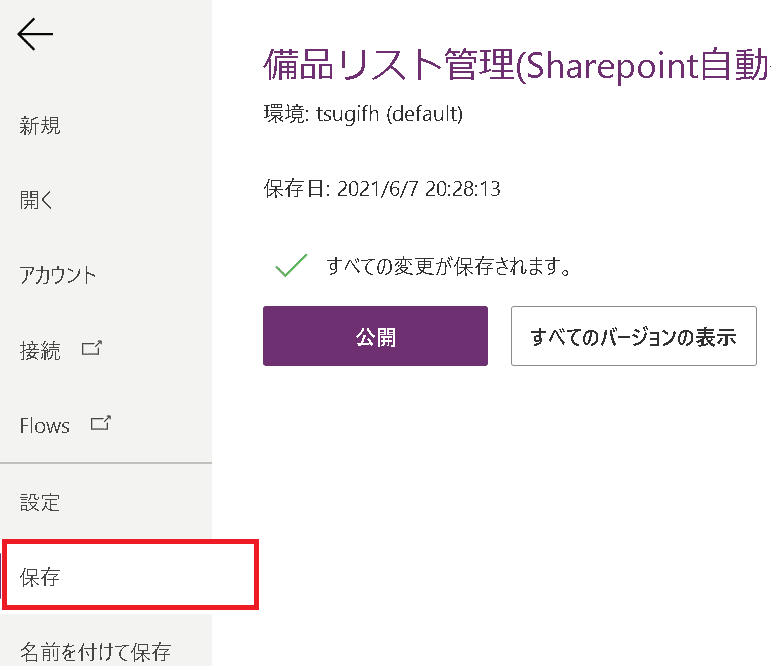Select 名前を付けて保存 in the sidebar

coord(95,653)
